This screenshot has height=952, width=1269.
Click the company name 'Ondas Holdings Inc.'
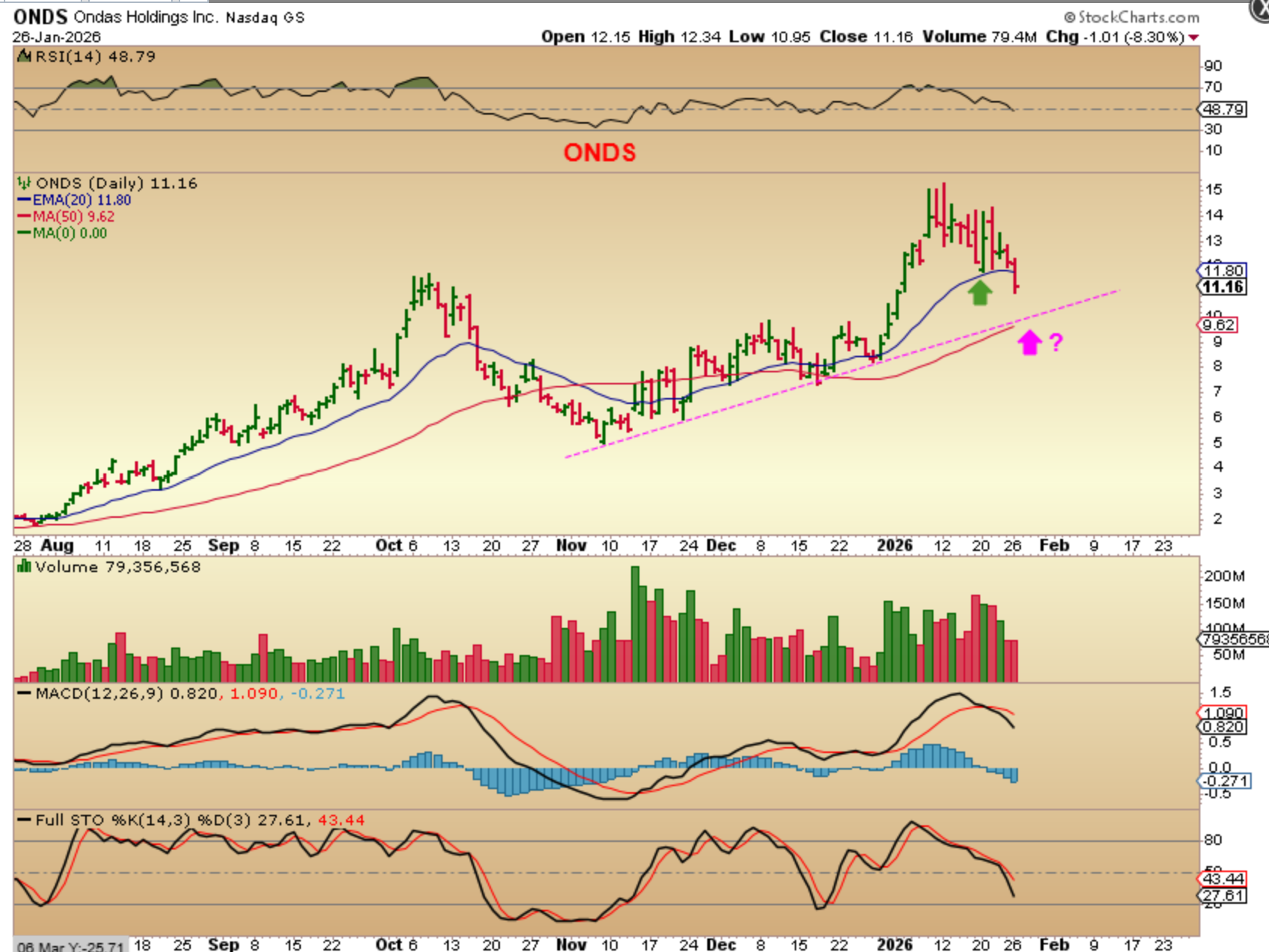coord(146,17)
